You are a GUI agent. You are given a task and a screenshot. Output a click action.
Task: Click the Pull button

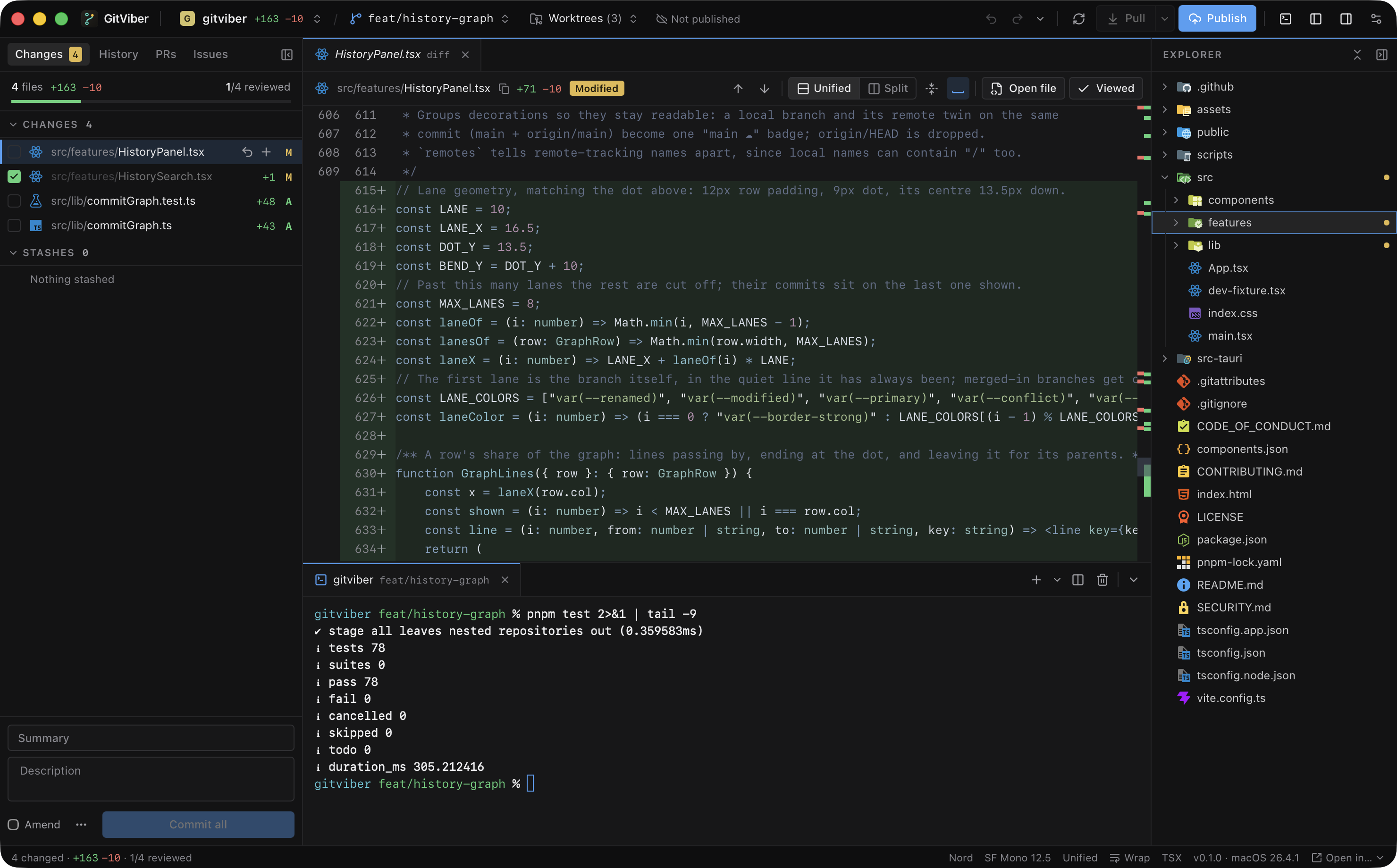1126,19
